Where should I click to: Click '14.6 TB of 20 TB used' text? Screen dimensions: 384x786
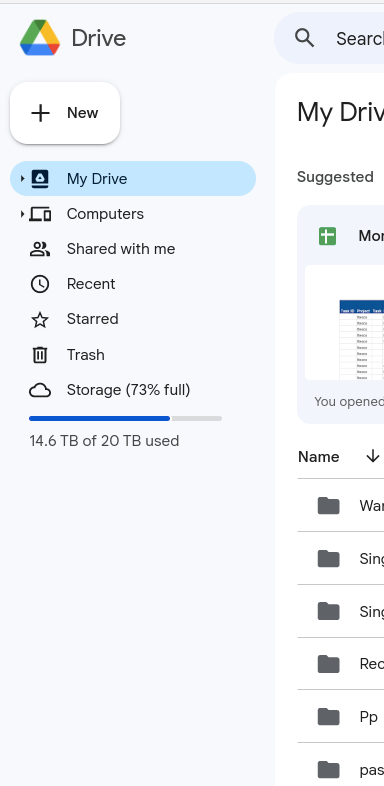[x=104, y=441]
